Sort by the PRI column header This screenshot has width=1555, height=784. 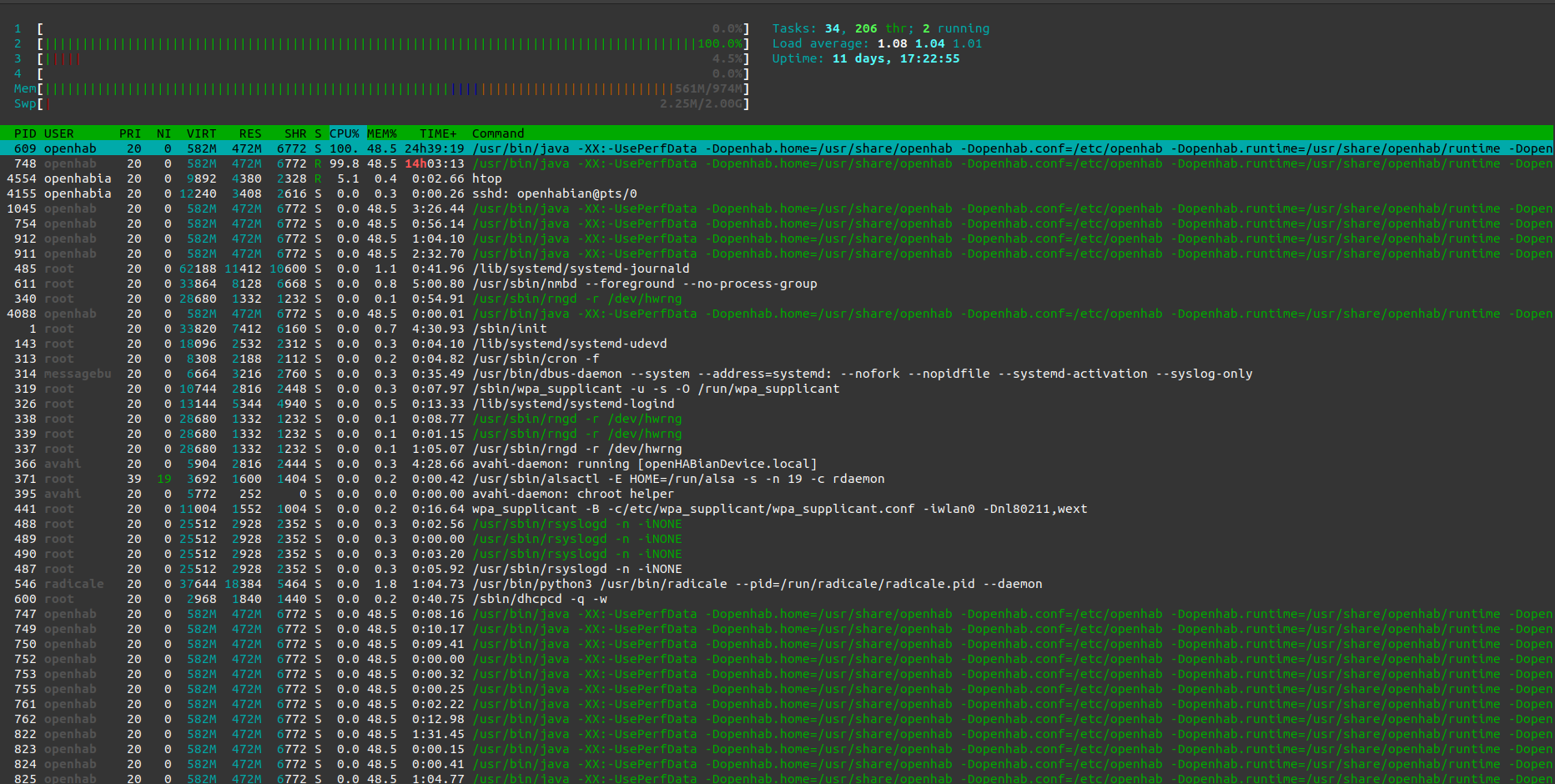pyautogui.click(x=130, y=133)
